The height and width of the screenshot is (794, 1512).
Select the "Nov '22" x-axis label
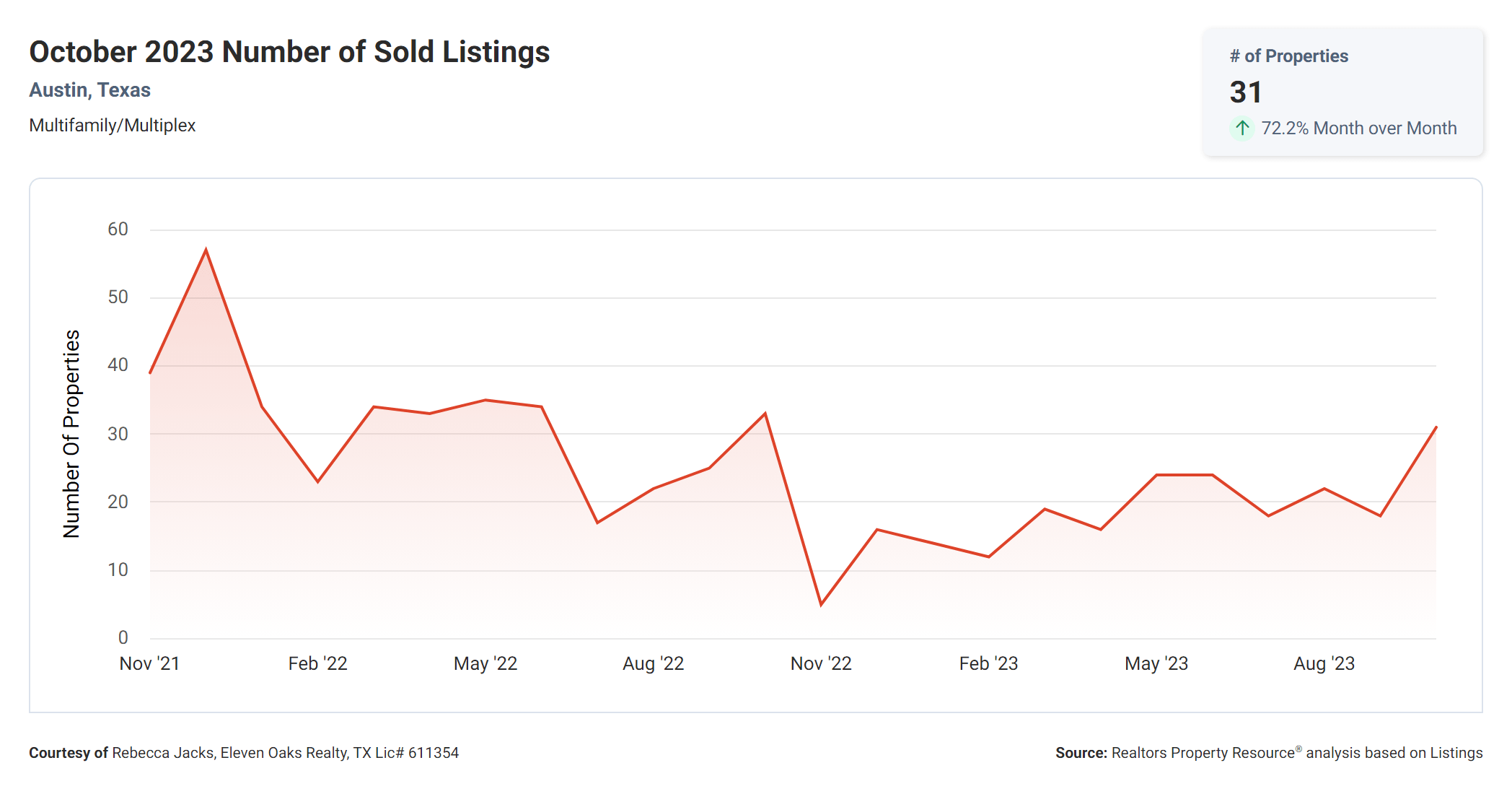tap(821, 663)
